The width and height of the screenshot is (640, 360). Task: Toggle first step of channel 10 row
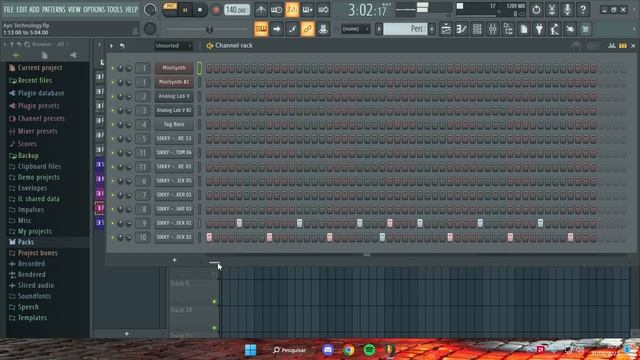(x=209, y=237)
